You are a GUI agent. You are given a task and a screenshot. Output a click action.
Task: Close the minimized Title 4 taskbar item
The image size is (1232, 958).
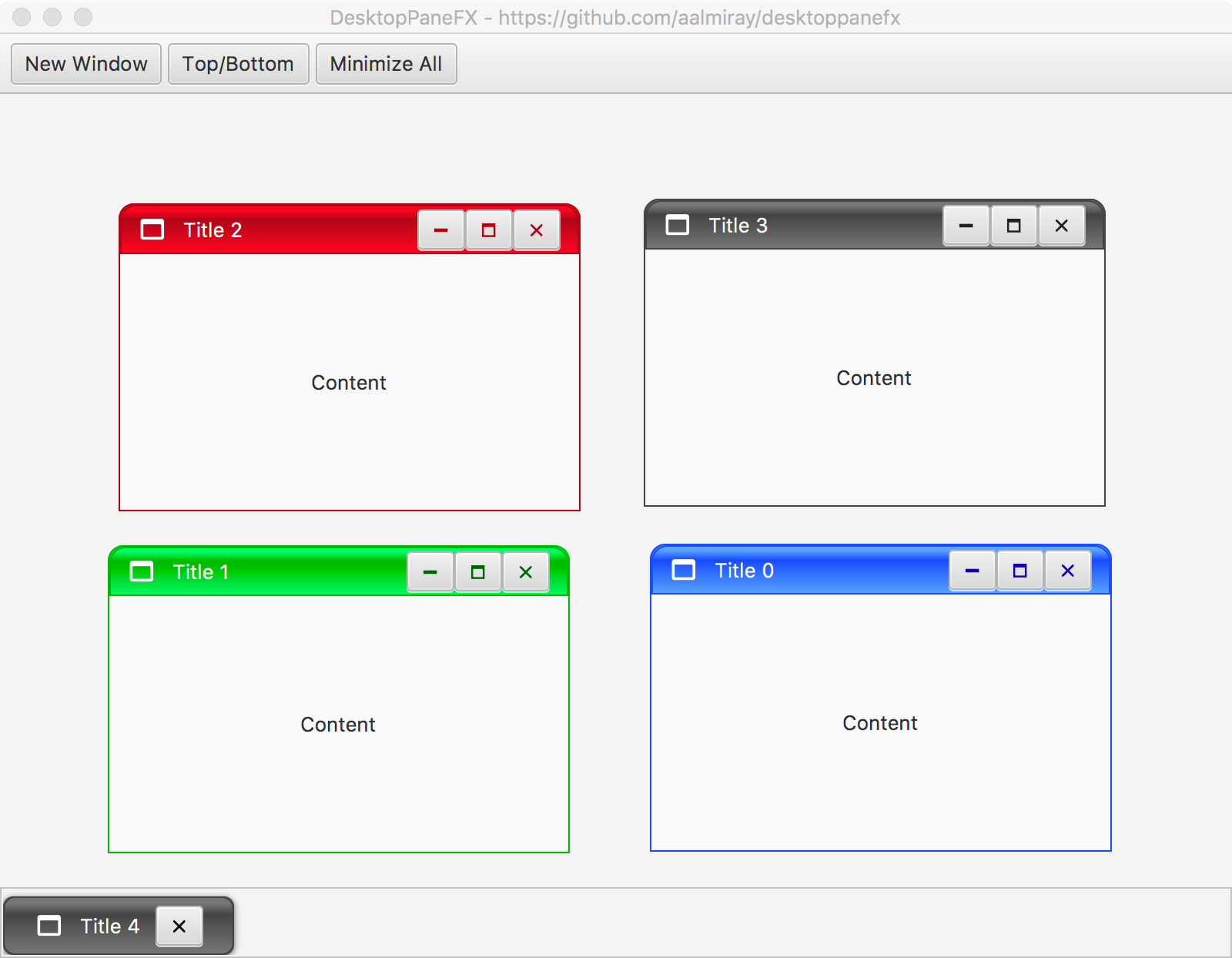(179, 926)
